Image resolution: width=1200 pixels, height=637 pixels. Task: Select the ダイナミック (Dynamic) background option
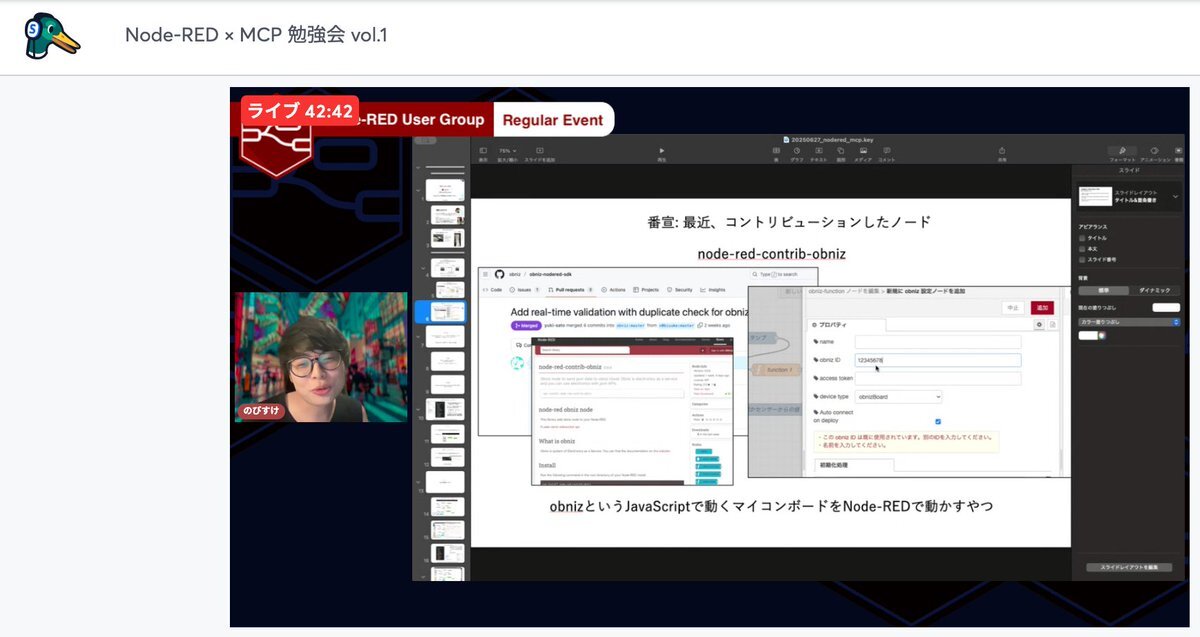coord(1154,290)
